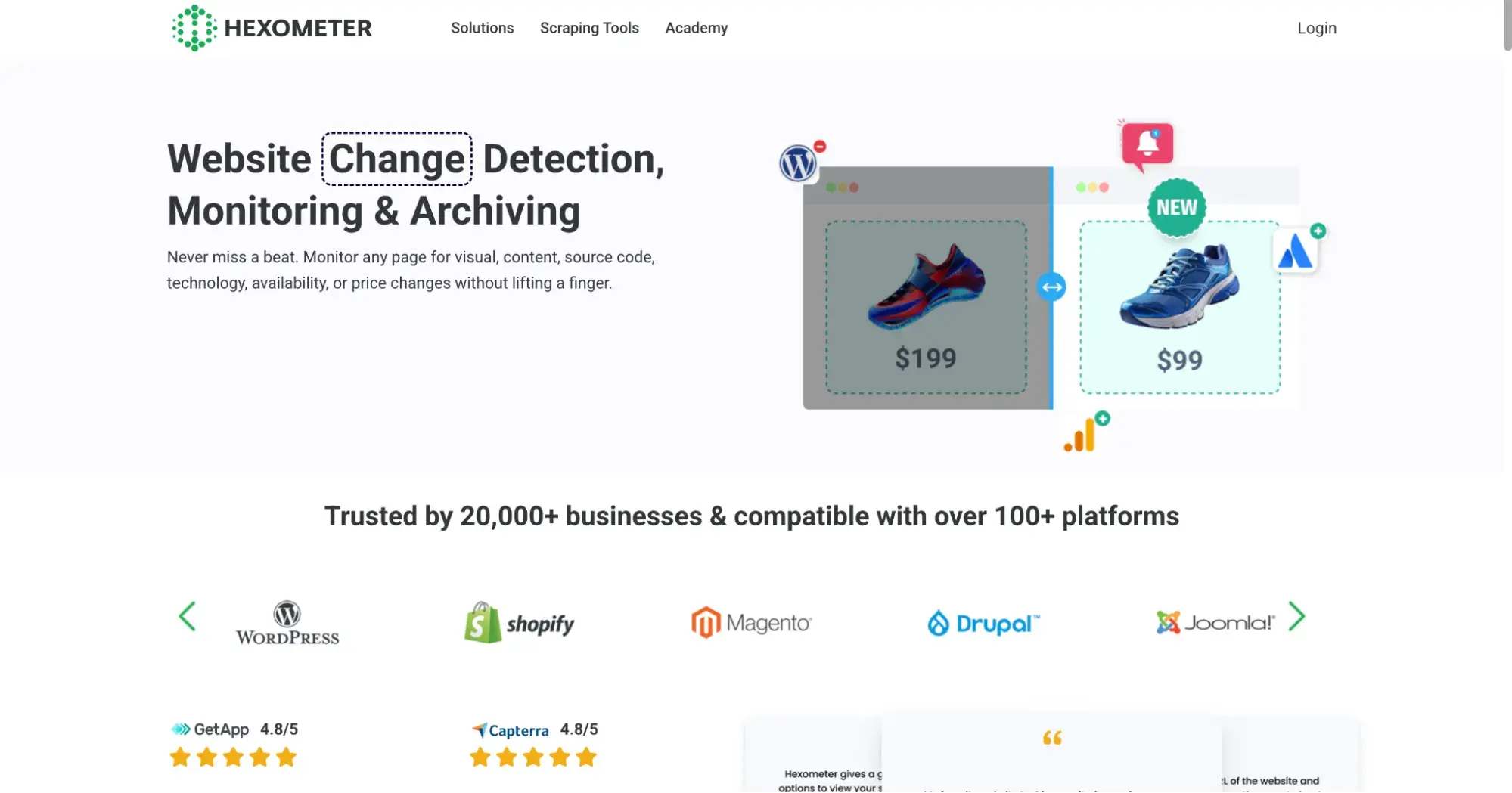Click the '$199' price text
Viewport: 1512px width, 793px height.
pos(926,358)
